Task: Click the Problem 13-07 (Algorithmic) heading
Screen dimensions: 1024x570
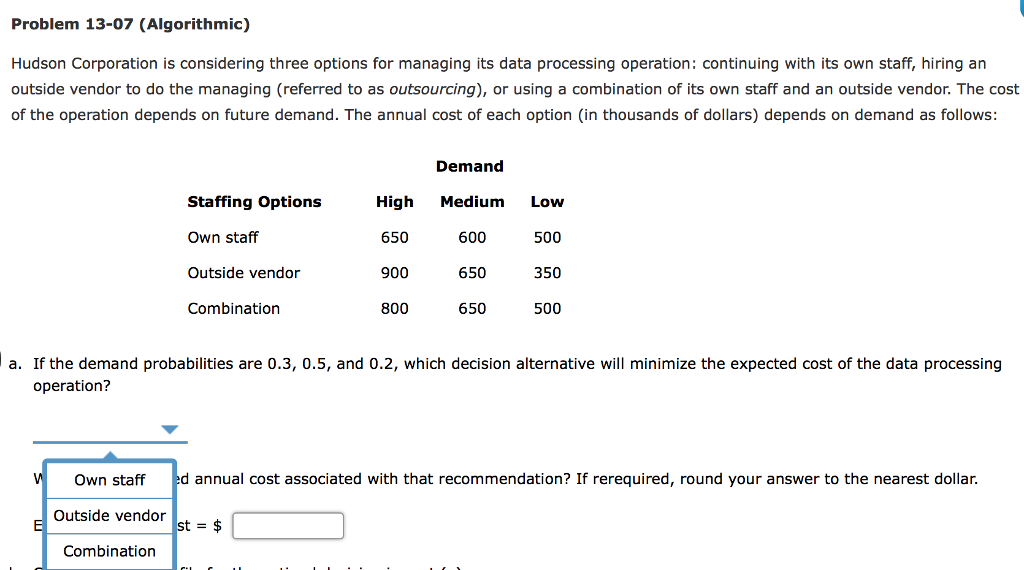Action: pyautogui.click(x=130, y=24)
